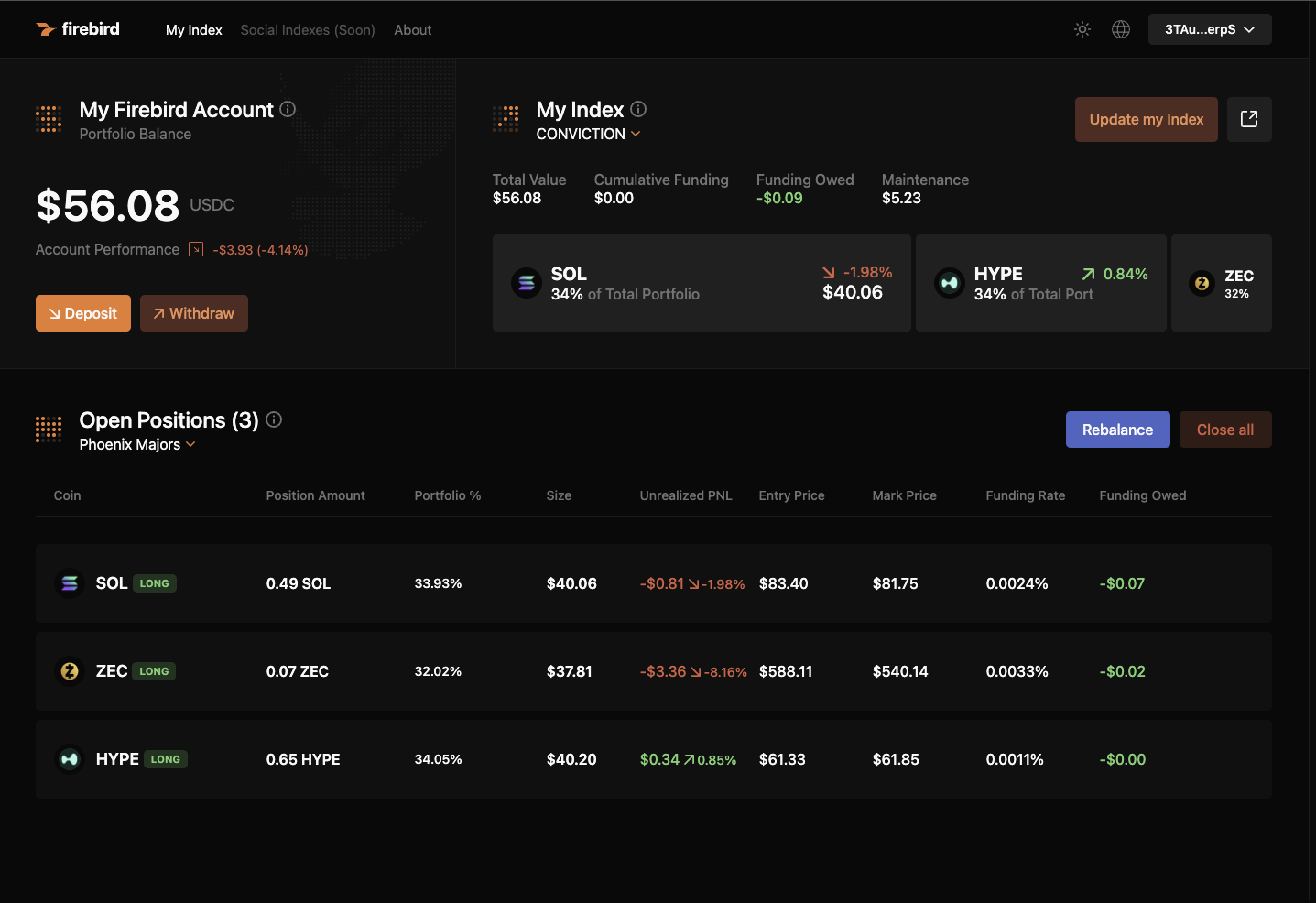This screenshot has height=903, width=1316.
Task: Click account performance down-arrow icon
Action: click(x=196, y=249)
